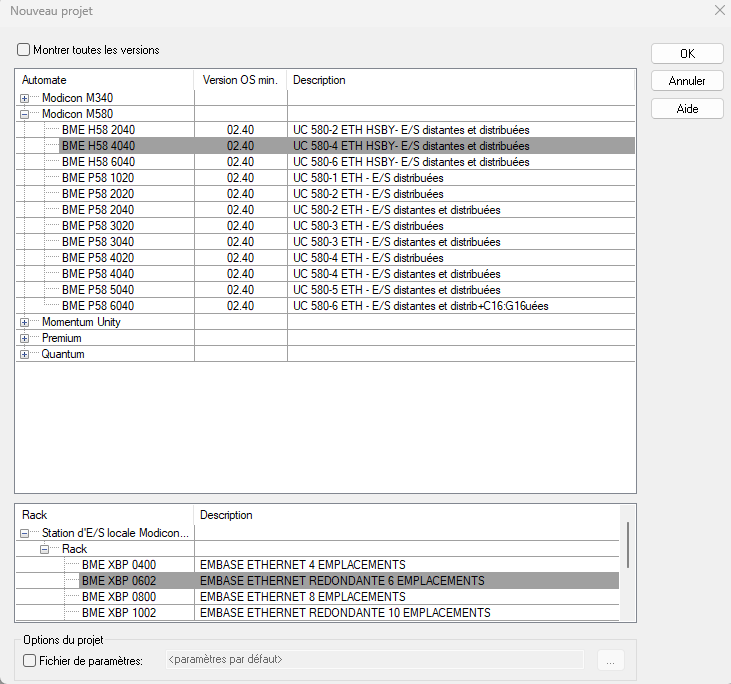Select BME P58 3020 processor
Viewport: 731px width, 684px height.
(98, 226)
